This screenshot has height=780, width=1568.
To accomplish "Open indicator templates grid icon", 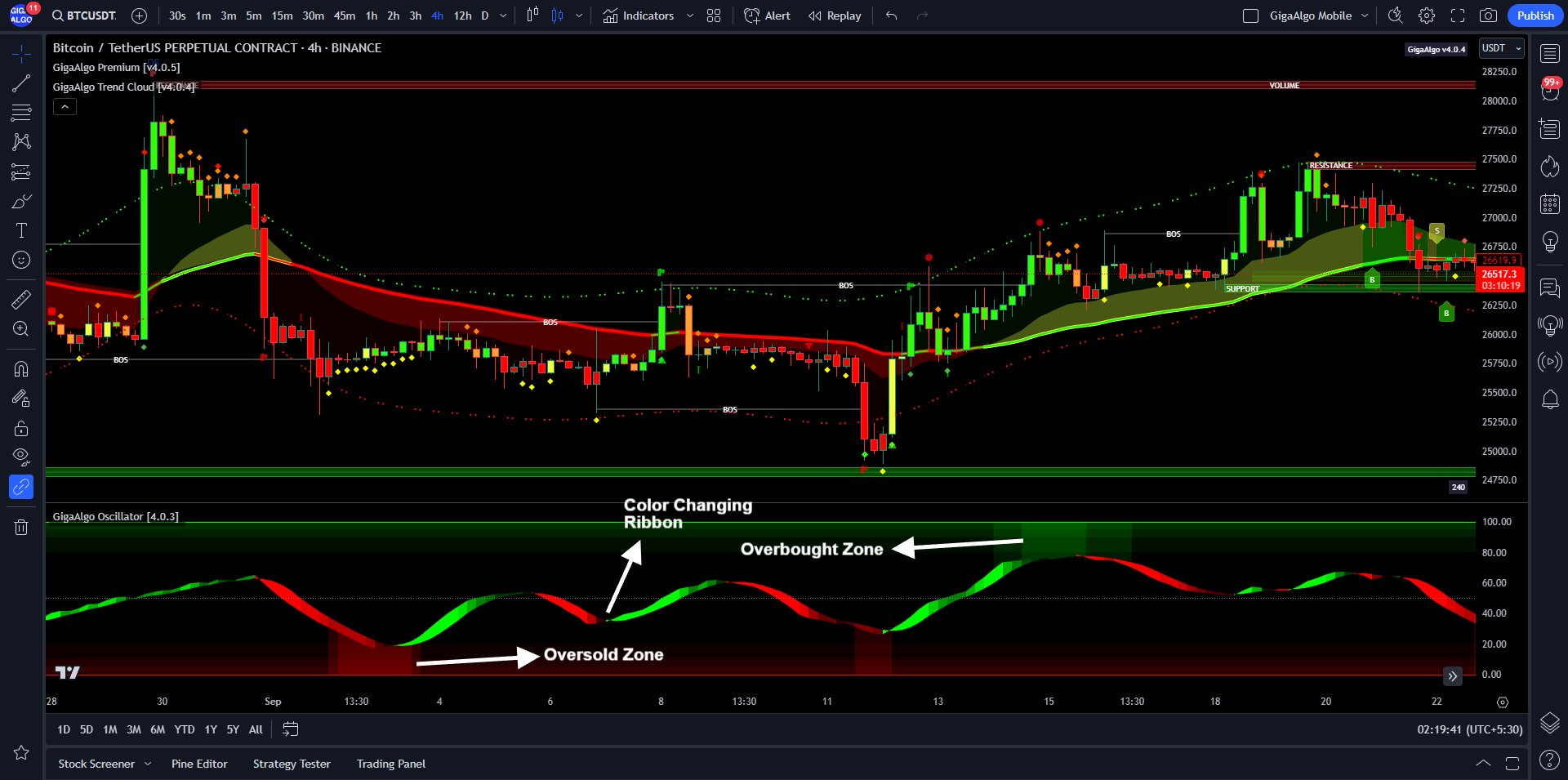I will click(x=714, y=16).
